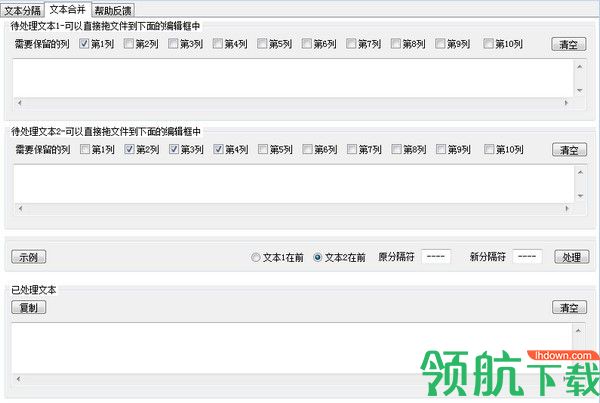
Task: Click down arrow of 待处理文本2 scrollbar
Action: [x=580, y=196]
